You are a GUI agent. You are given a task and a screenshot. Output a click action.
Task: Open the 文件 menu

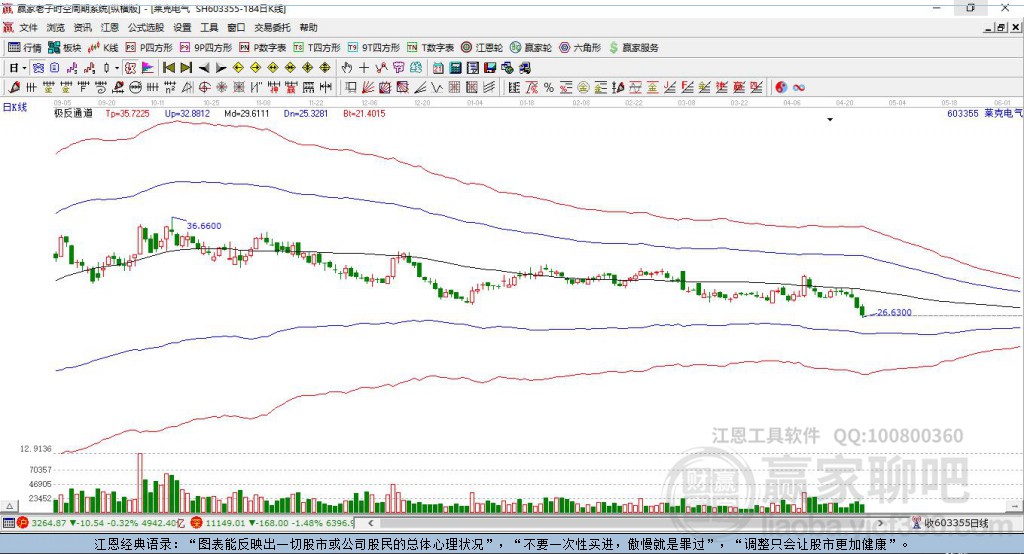pos(28,27)
